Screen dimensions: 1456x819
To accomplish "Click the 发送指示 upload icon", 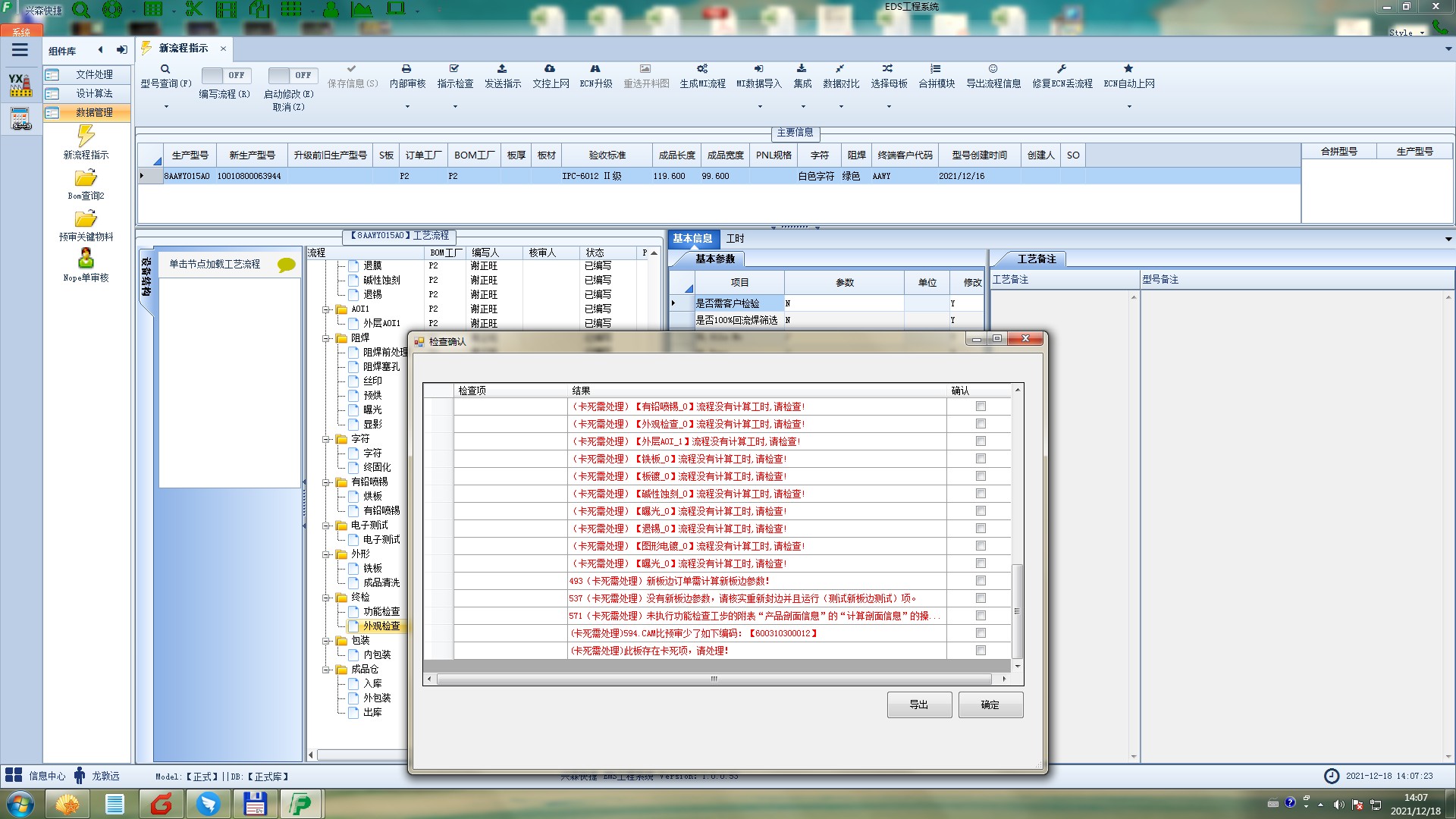I will pos(502,69).
